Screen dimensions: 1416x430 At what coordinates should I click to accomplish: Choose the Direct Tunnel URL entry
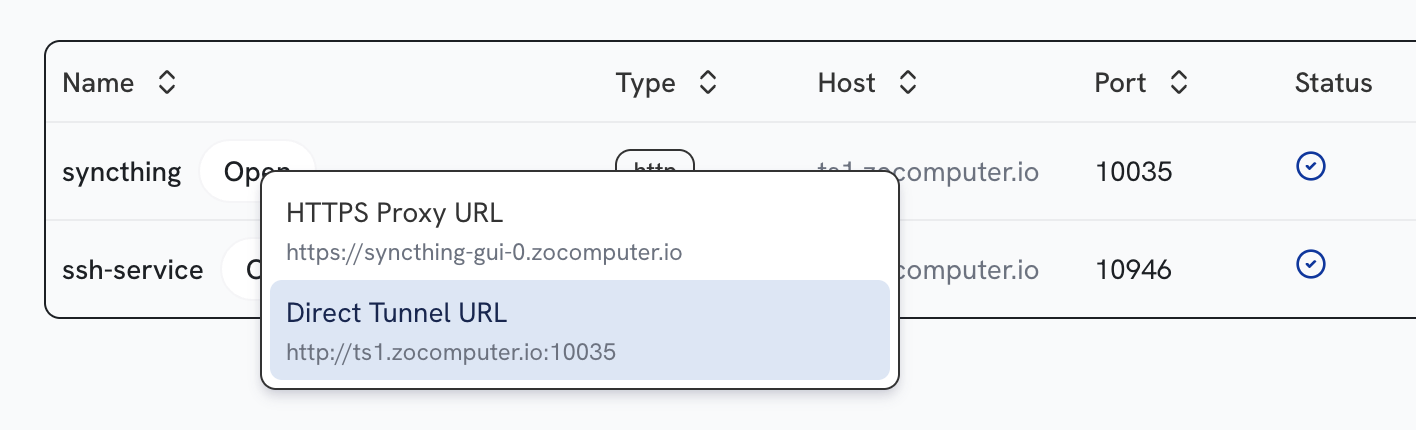(580, 330)
